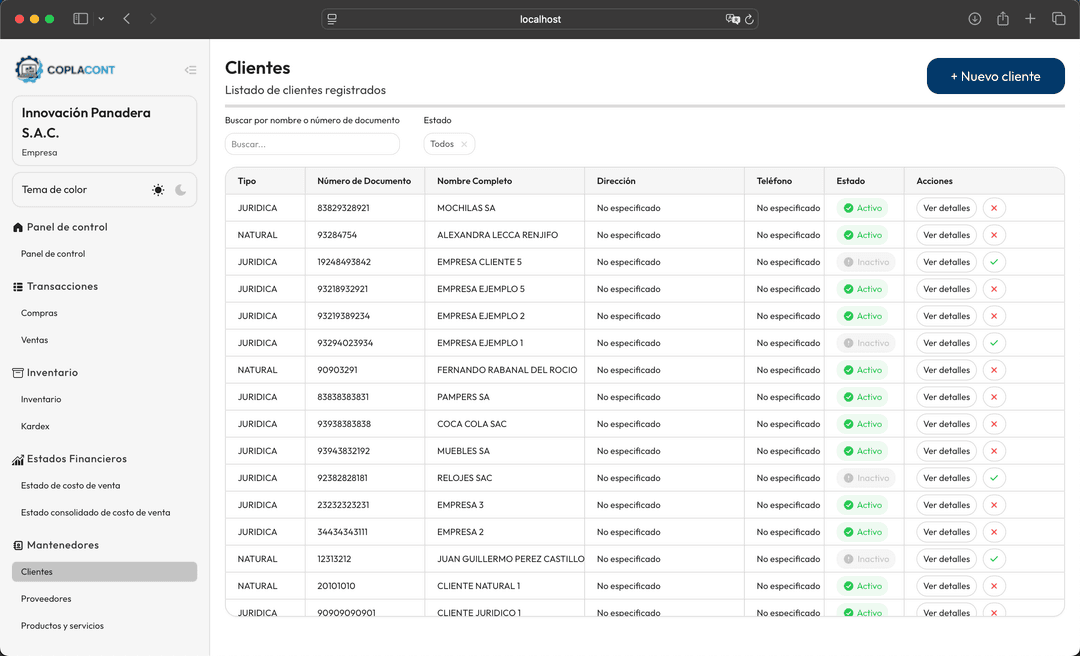1080x656 pixels.
Task: View details for COCA COLA SAC
Action: click(946, 424)
